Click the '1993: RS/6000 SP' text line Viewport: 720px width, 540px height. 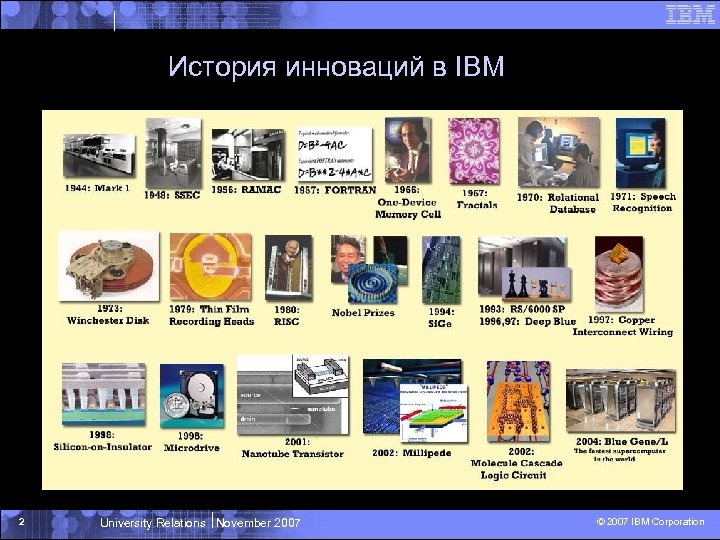click(522, 309)
